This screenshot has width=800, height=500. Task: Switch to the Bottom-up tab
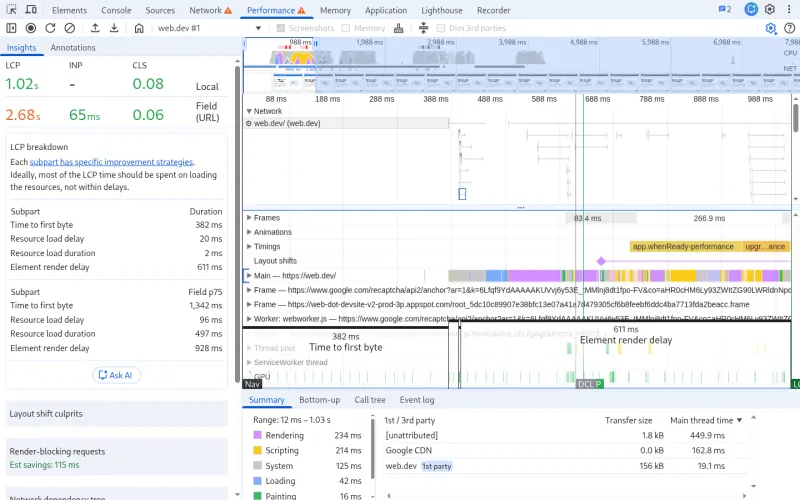click(x=319, y=400)
